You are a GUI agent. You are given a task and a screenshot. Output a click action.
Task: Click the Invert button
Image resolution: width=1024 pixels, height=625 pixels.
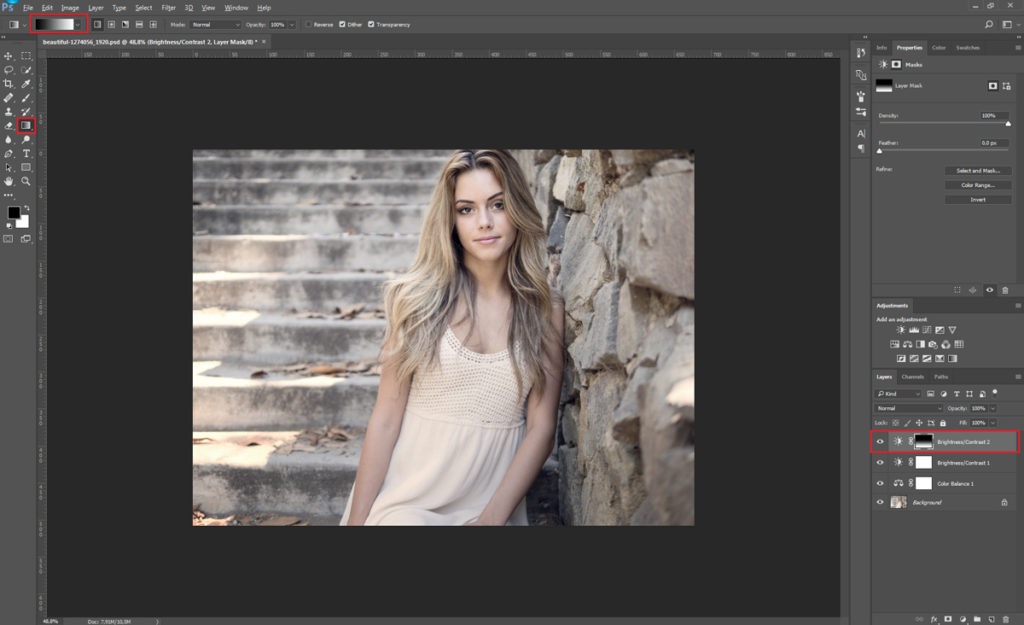977,199
